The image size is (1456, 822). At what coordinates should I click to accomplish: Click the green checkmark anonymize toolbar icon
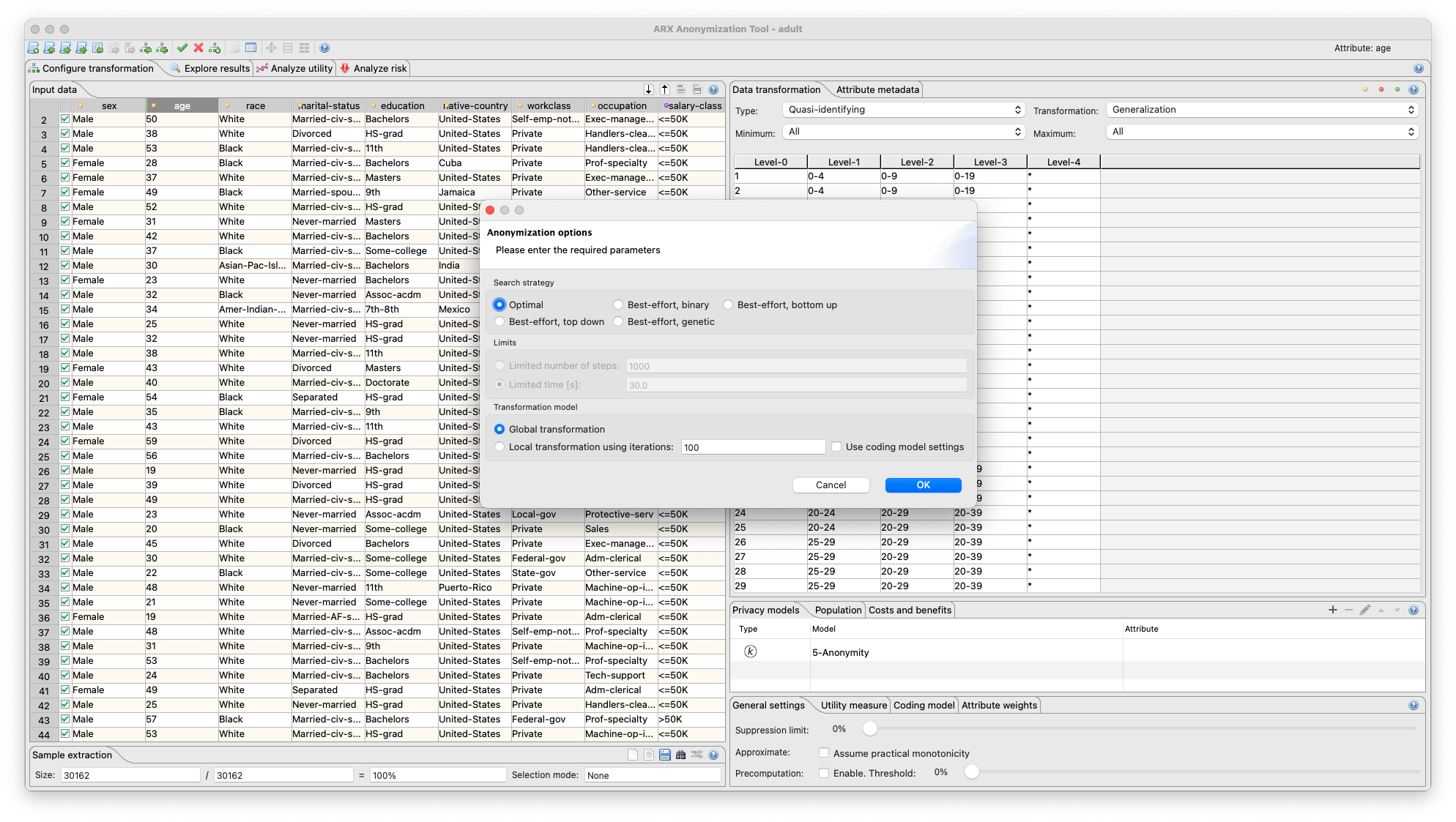pyautogui.click(x=182, y=48)
